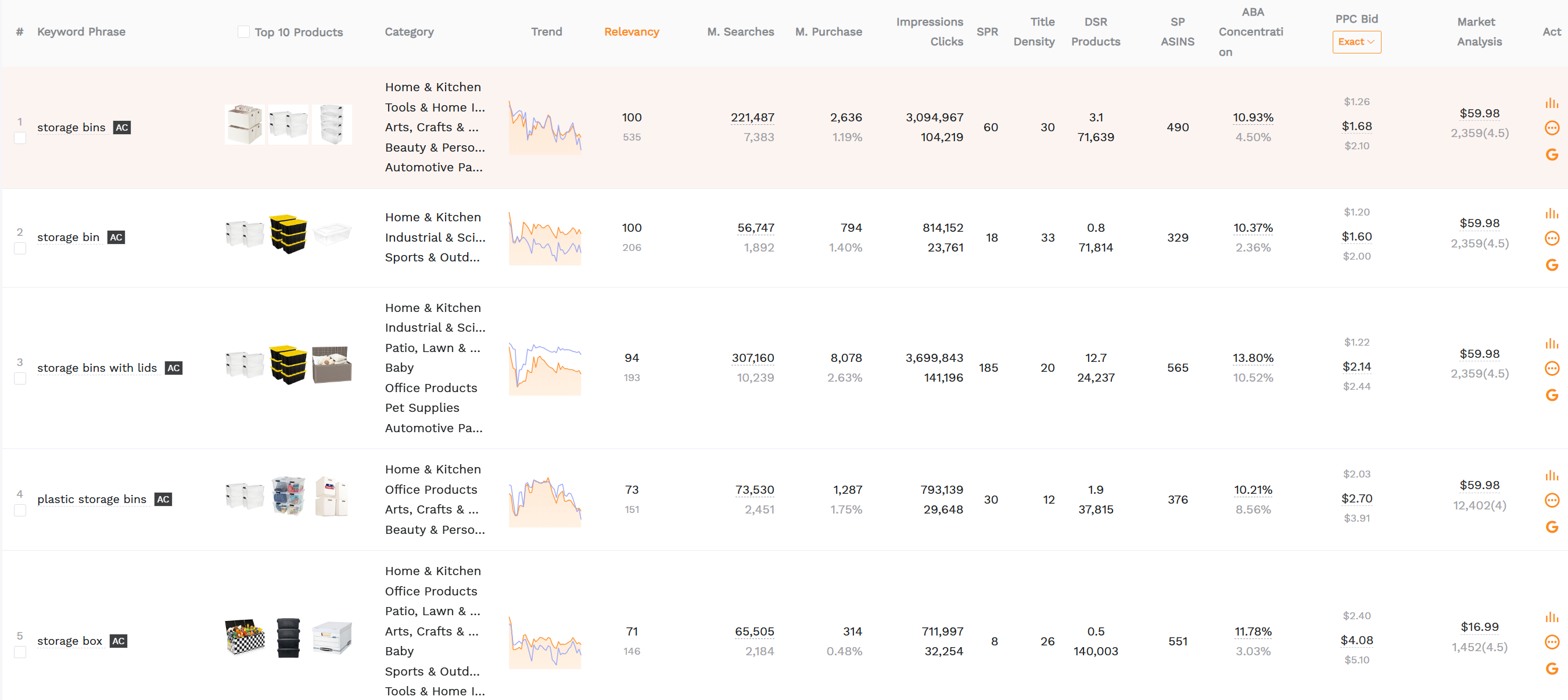Open the bar chart icon for storage box
1568x700 pixels.
coord(1552,616)
